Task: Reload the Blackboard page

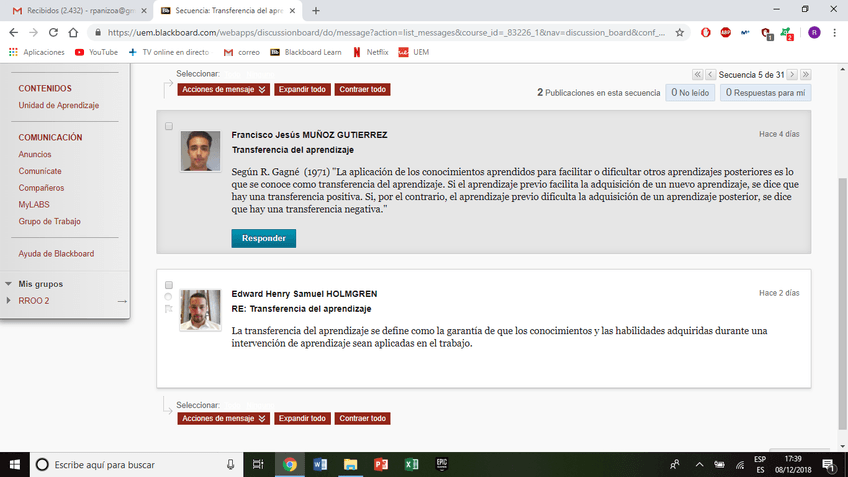Action: 53,32
